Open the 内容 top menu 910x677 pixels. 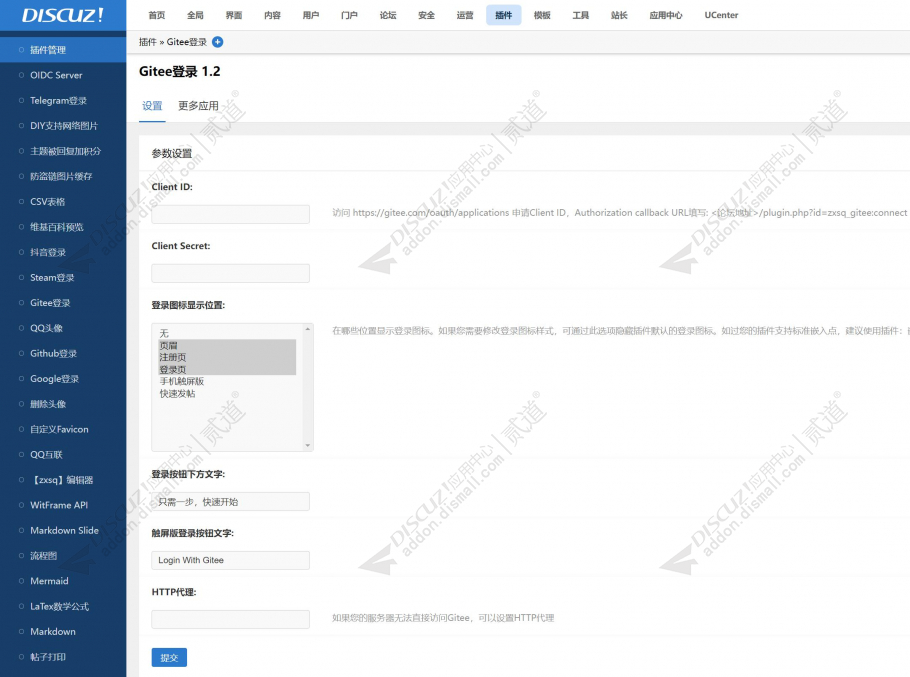pyautogui.click(x=272, y=15)
